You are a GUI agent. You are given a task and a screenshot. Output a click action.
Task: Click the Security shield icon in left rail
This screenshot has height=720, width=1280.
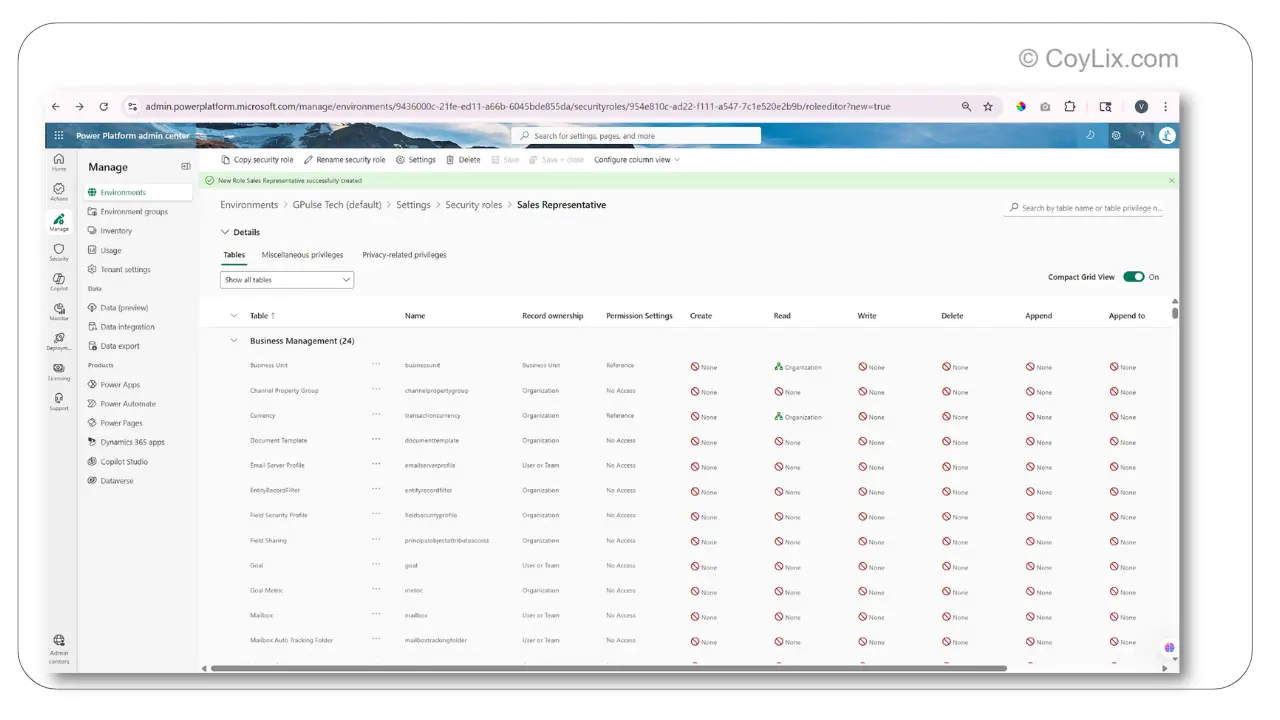click(x=59, y=250)
